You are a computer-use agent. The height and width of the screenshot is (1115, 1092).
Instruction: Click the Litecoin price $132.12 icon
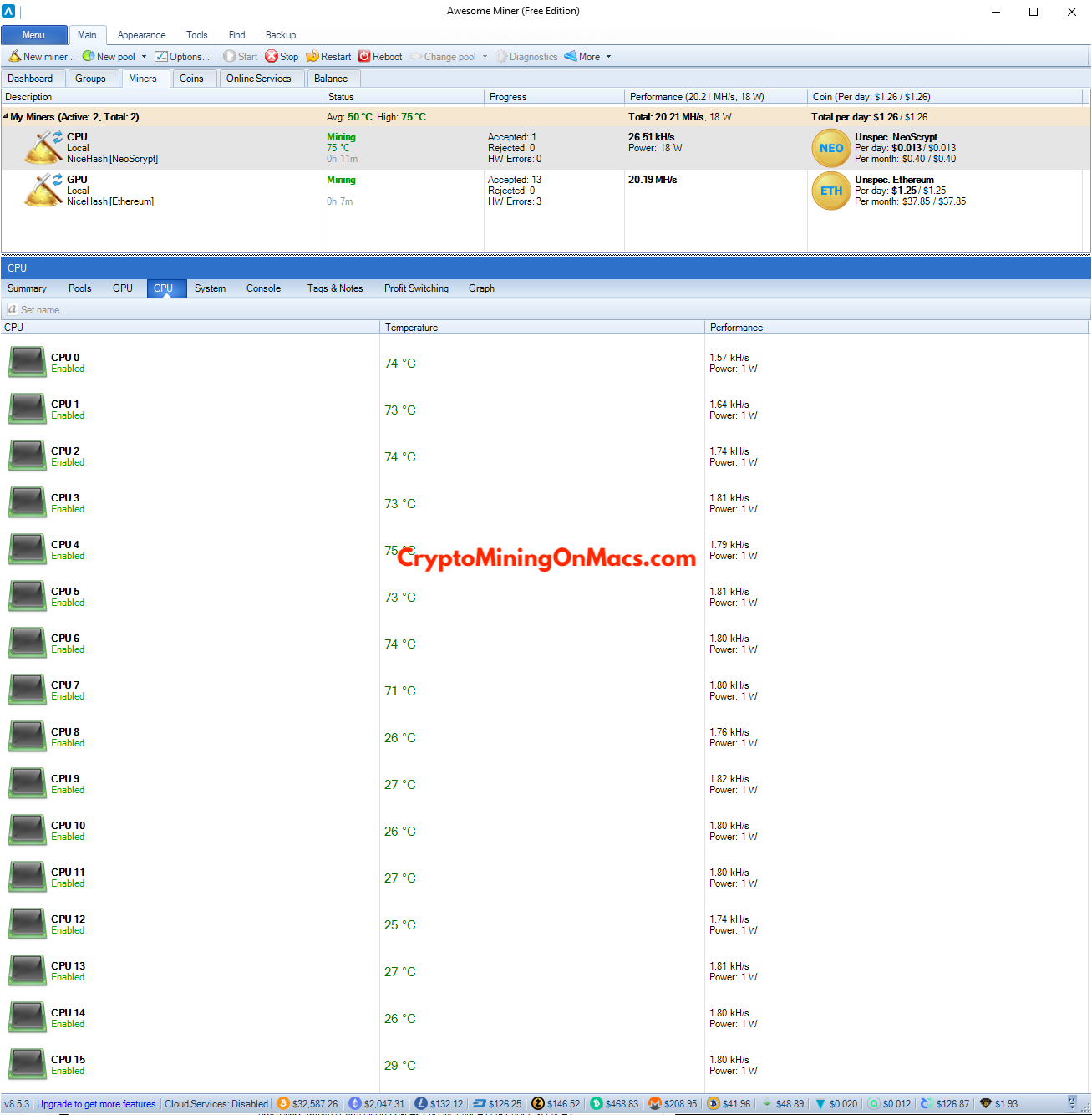[x=421, y=1104]
